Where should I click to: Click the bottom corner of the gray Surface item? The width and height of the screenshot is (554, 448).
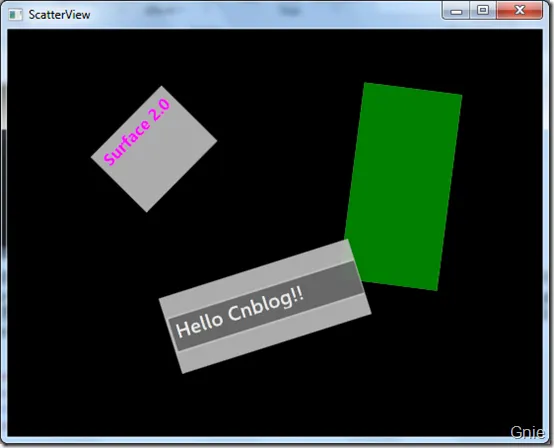coord(147,210)
